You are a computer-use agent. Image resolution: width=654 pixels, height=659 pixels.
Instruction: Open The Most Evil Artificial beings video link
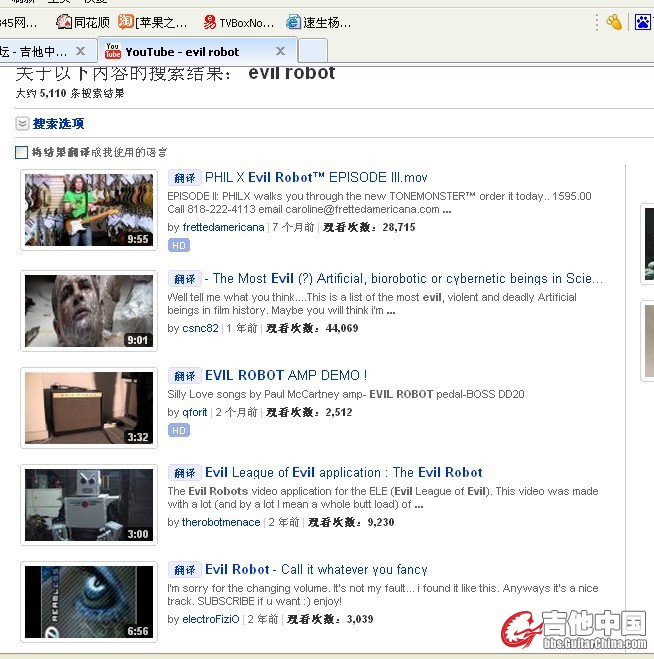tap(403, 278)
